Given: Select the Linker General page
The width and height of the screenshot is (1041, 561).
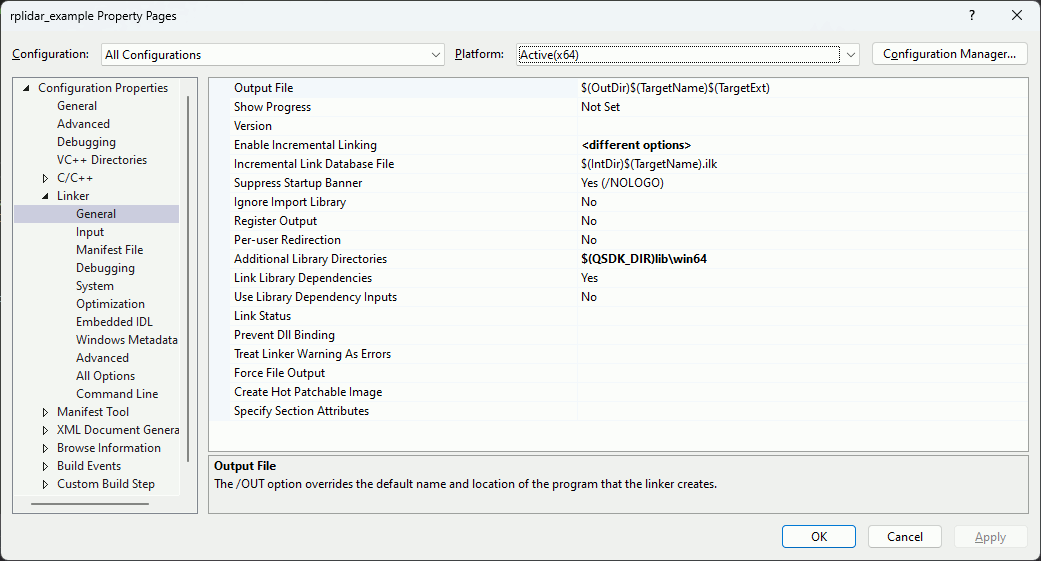Looking at the screenshot, I should click(x=96, y=214).
